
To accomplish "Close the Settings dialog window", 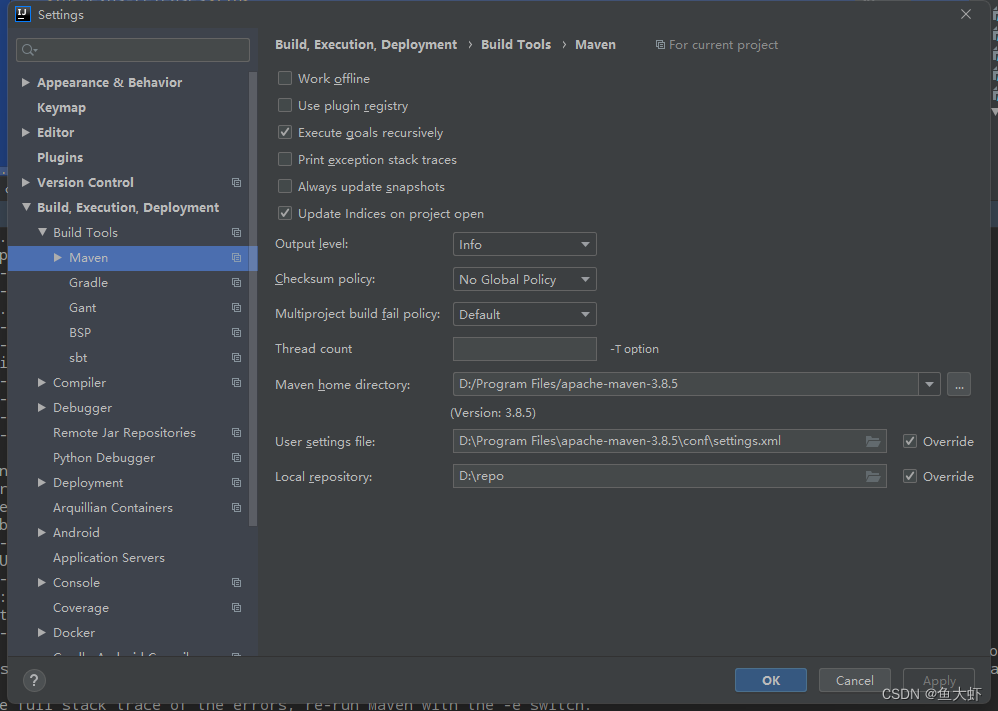I will tap(966, 14).
